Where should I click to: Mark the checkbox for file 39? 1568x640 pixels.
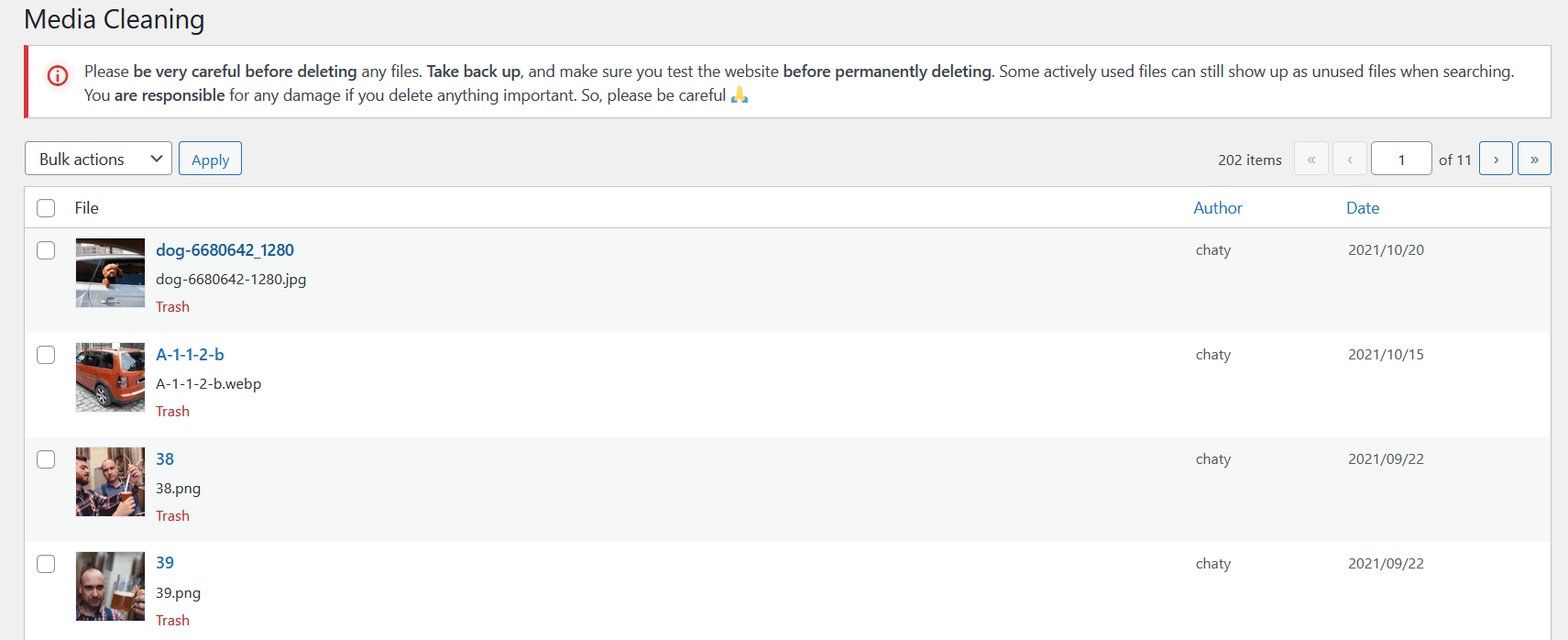click(46, 564)
